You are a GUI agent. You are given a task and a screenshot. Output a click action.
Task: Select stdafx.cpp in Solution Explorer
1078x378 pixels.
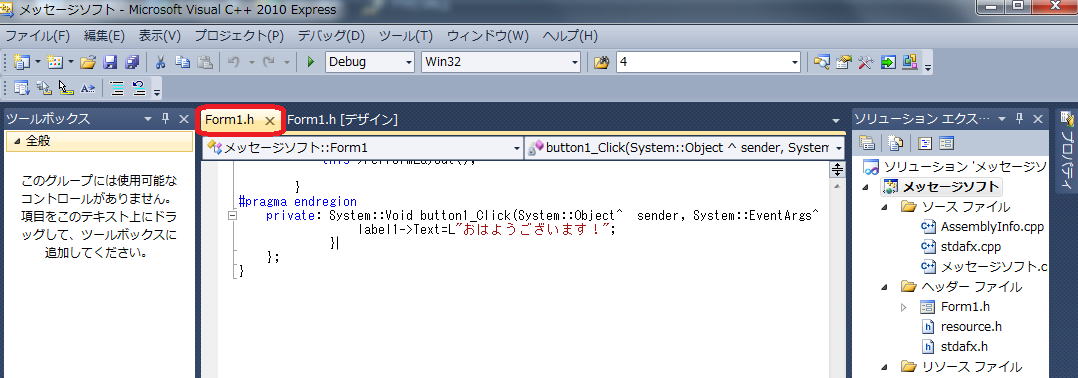971,247
